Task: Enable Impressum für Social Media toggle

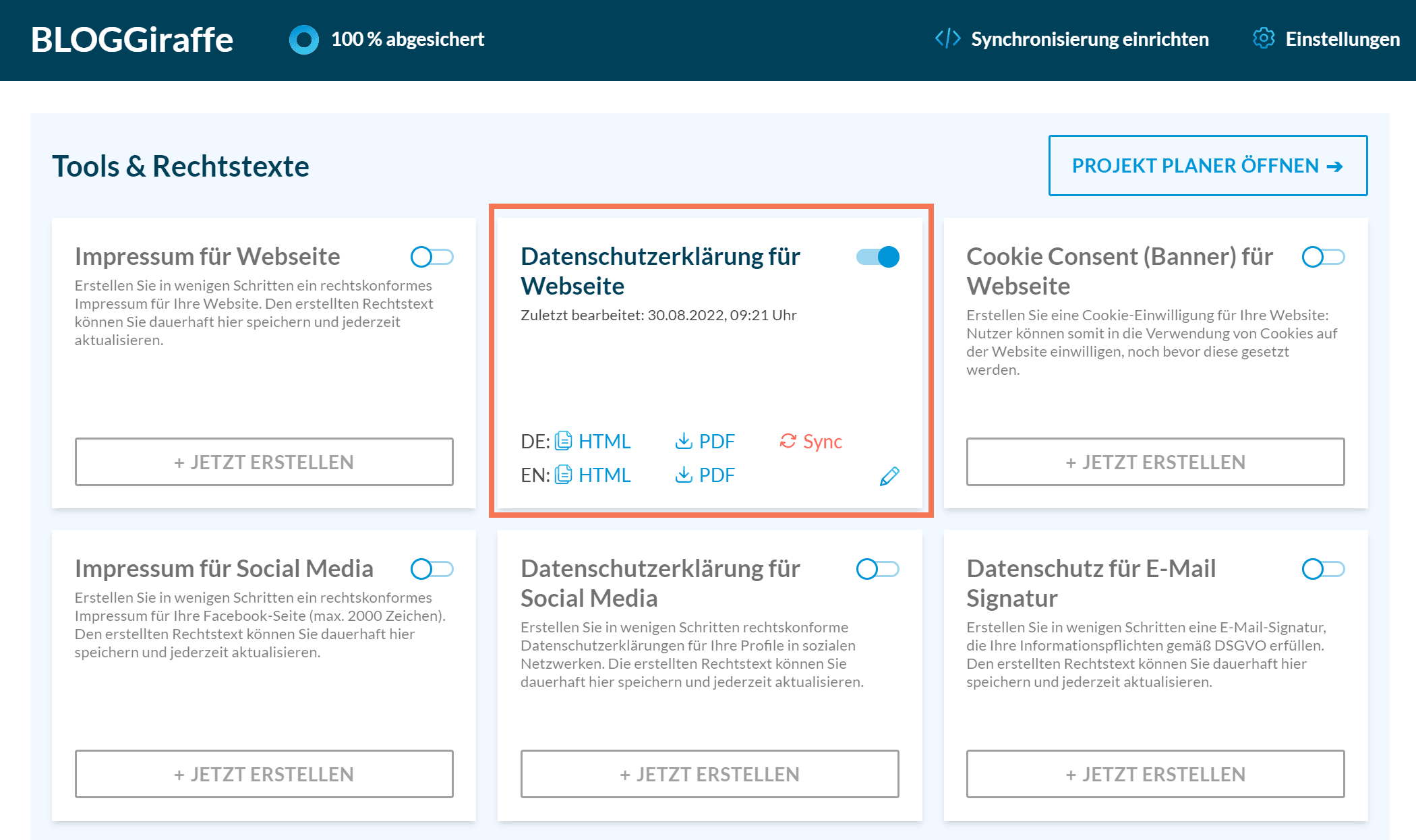Action: coord(432,569)
